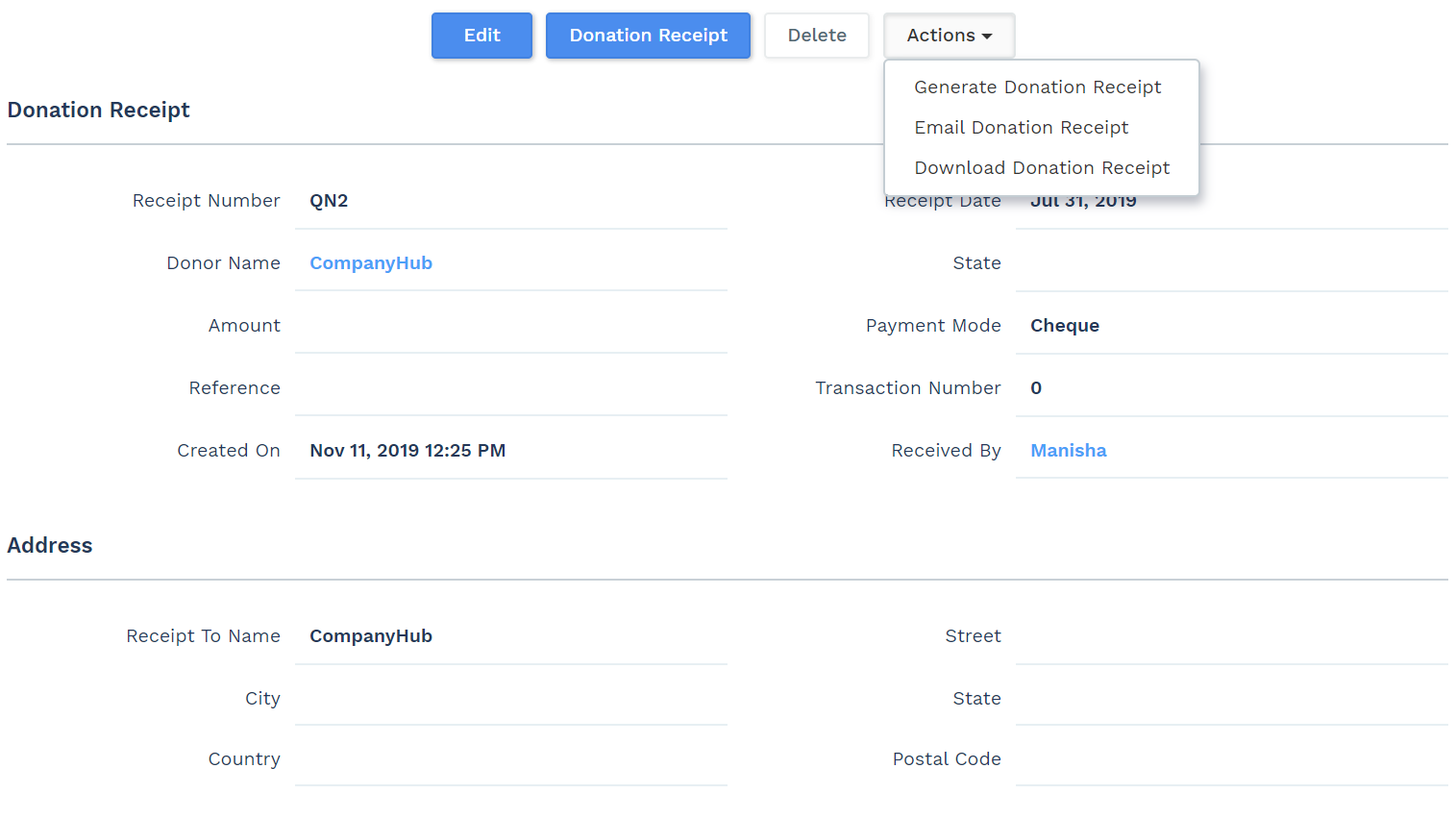Click the Receipt To Name CompanyHub value
The height and width of the screenshot is (818, 1456).
click(x=370, y=636)
